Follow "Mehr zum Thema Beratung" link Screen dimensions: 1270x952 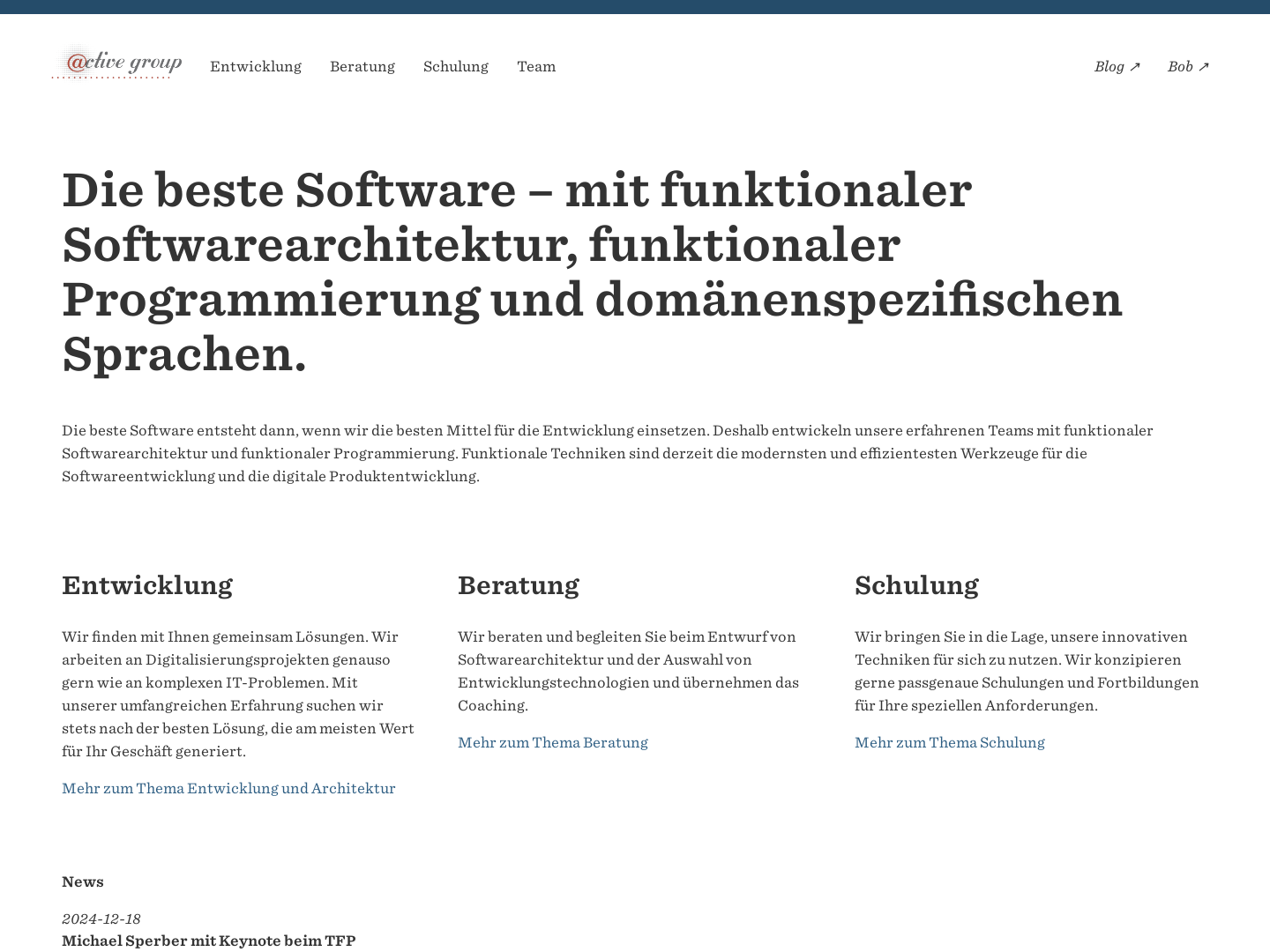tap(553, 742)
